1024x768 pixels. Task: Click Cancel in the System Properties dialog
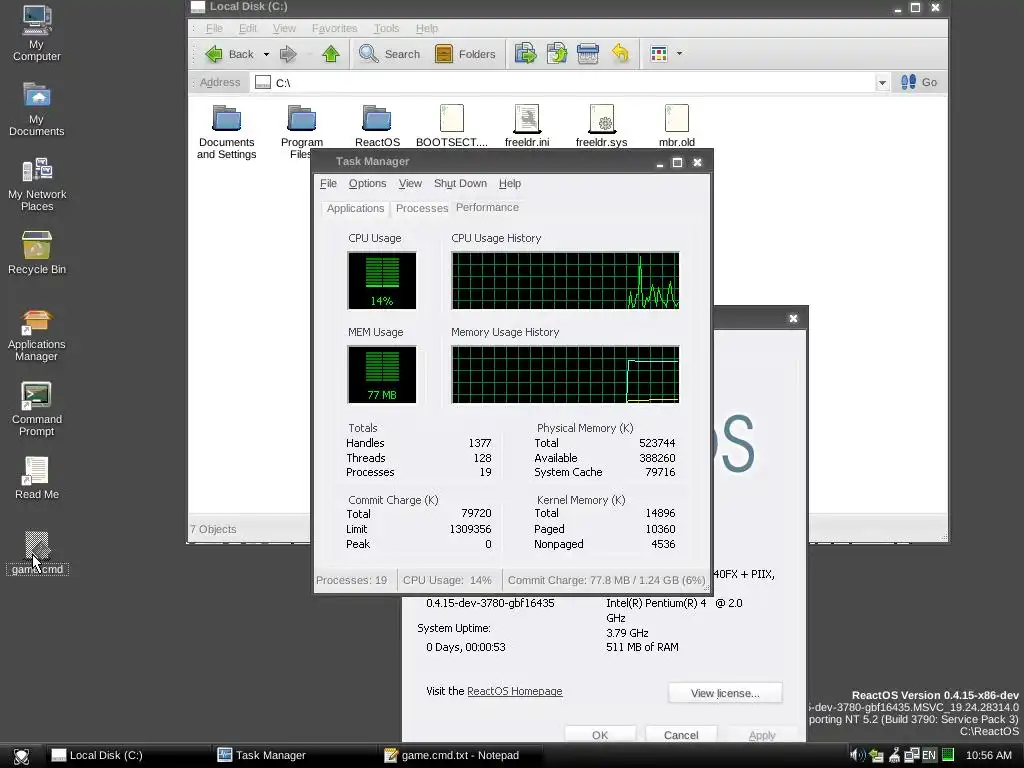pos(680,735)
